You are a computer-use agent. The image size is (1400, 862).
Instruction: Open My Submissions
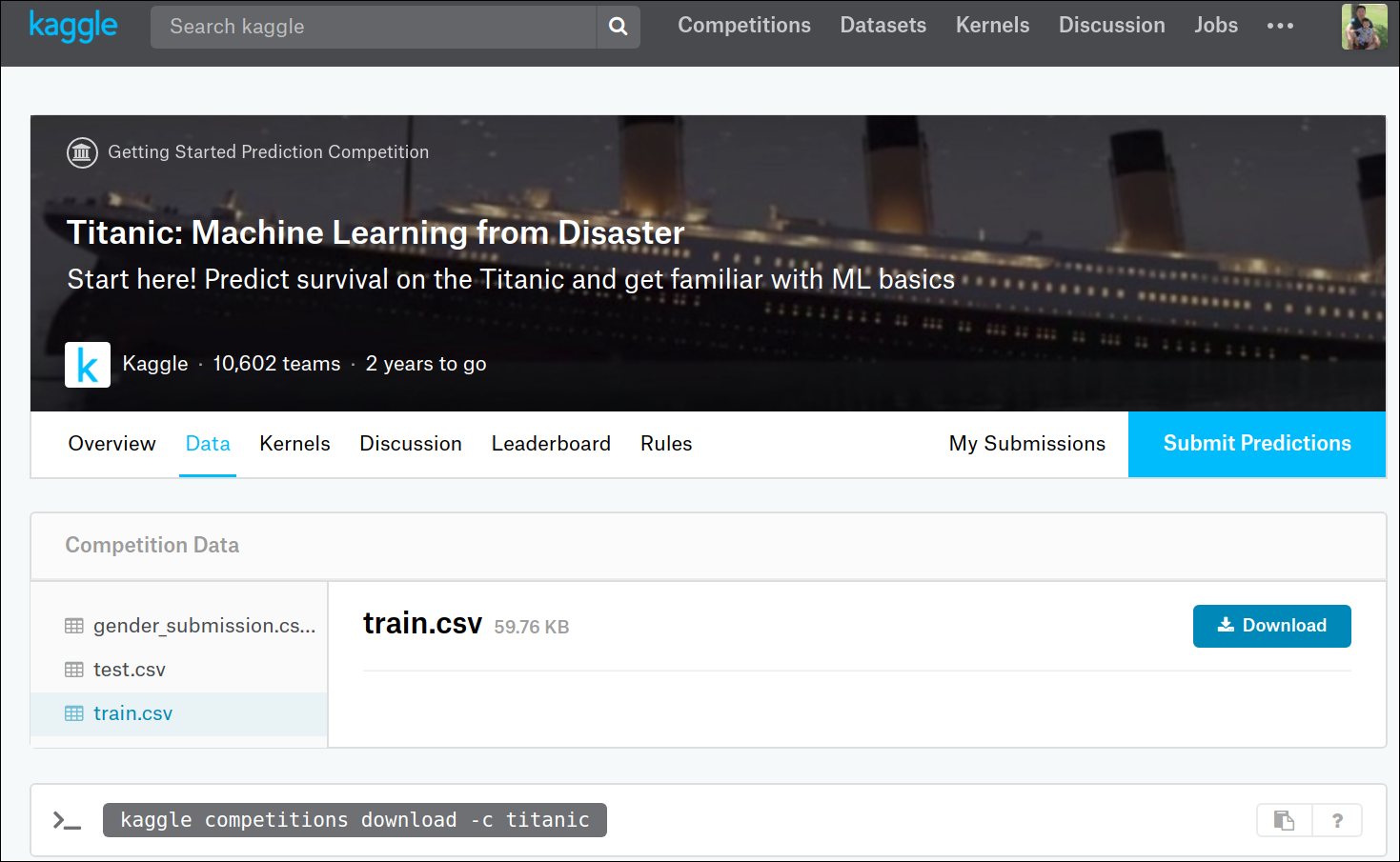coord(1027,444)
